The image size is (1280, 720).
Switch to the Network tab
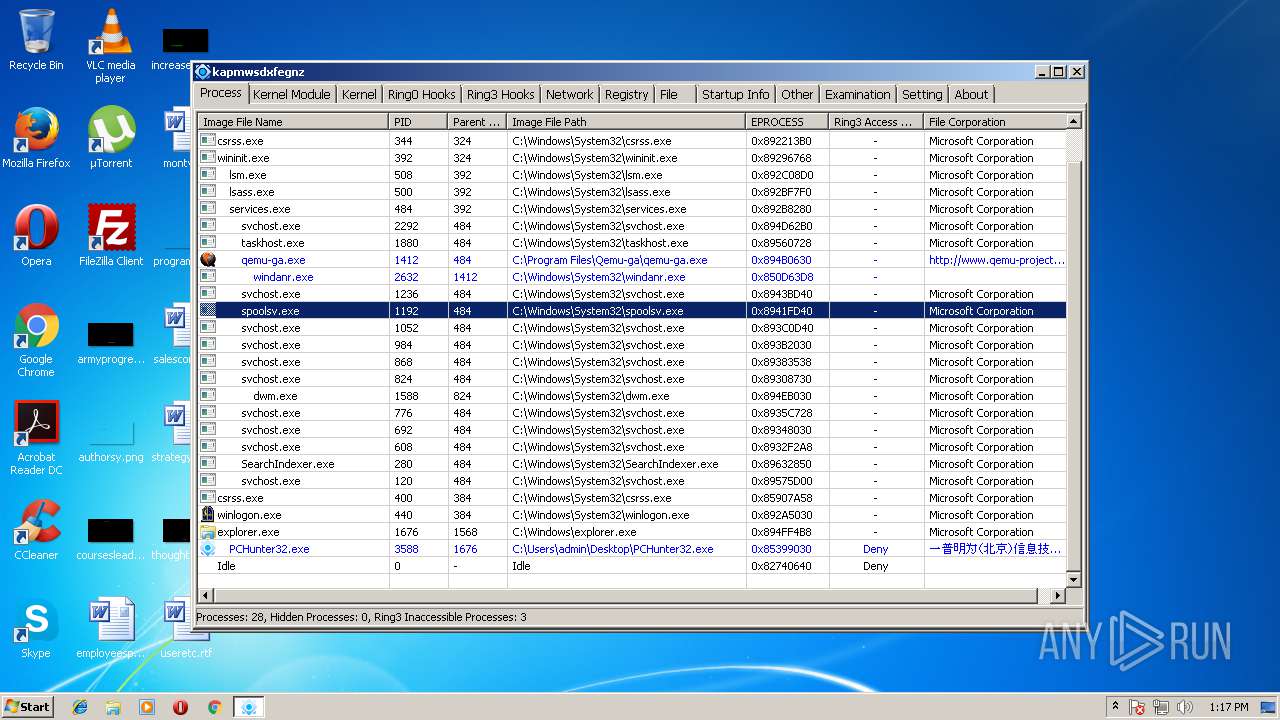click(569, 94)
